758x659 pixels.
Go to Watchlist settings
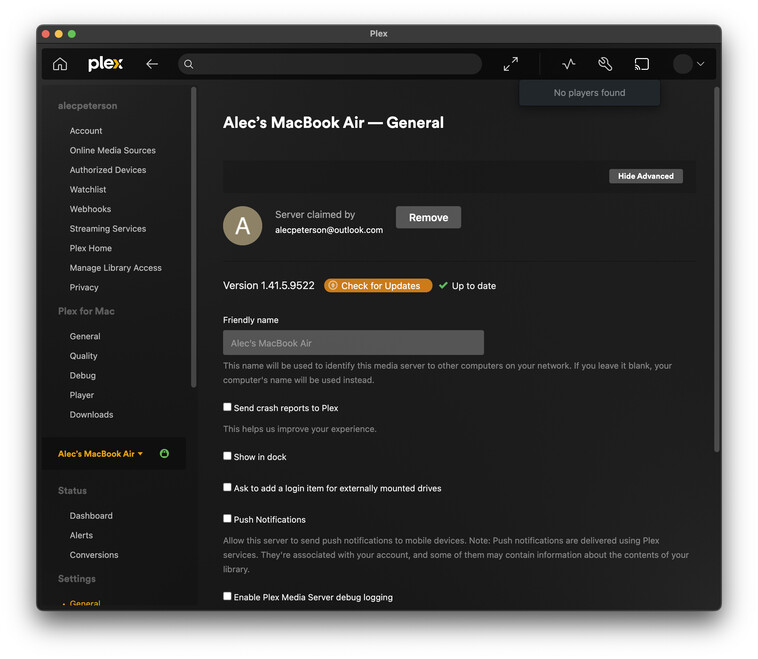tap(87, 190)
